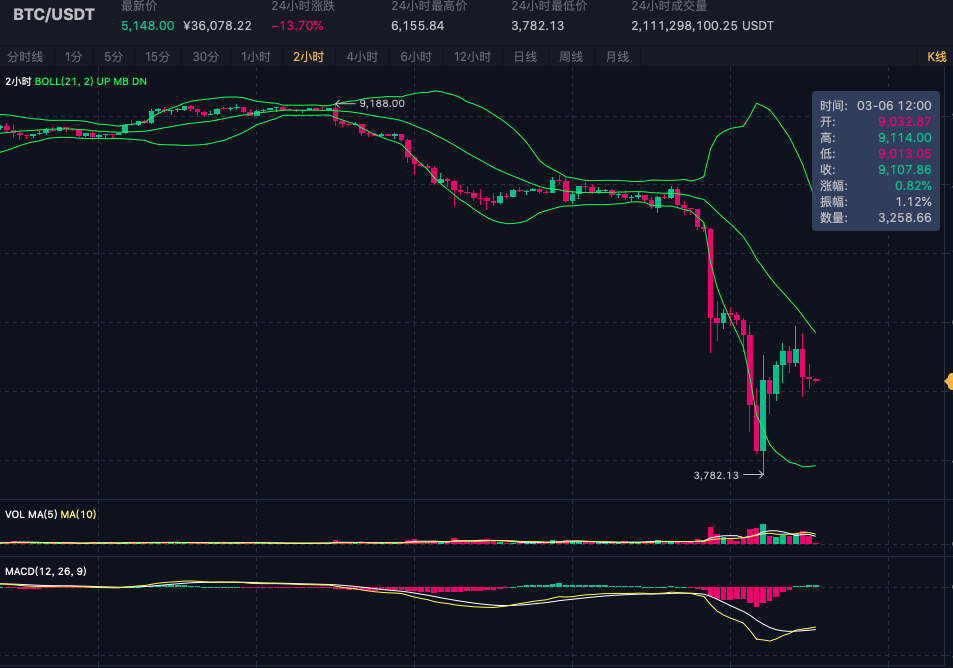This screenshot has height=668, width=953.
Task: Click the 24h volume 2,111,298,100.25 USDT
Action: (x=703, y=26)
